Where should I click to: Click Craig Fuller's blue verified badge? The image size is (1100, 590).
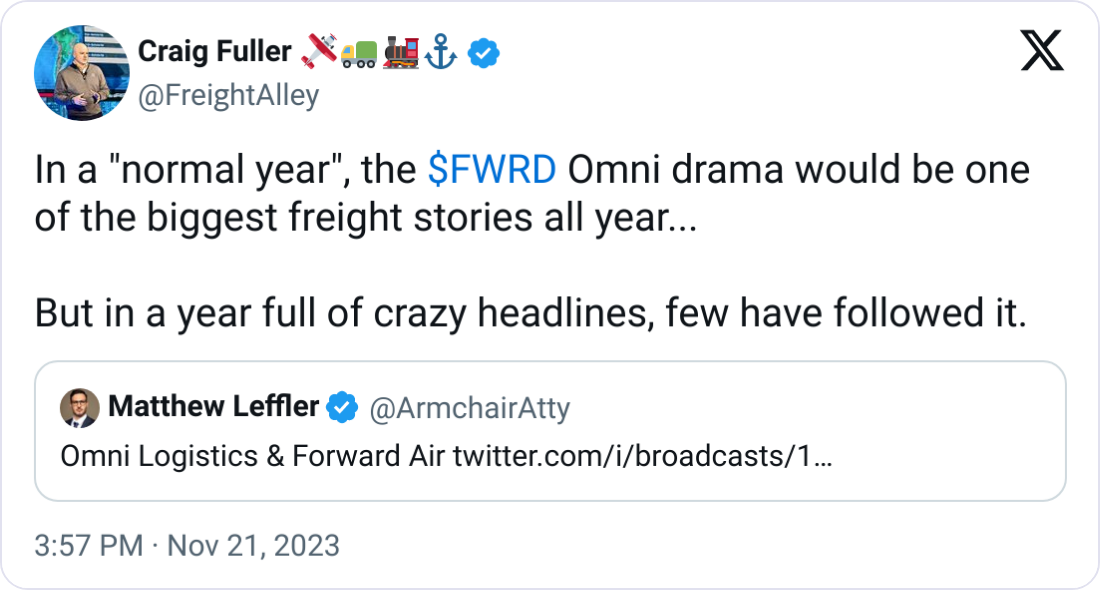coord(483,53)
